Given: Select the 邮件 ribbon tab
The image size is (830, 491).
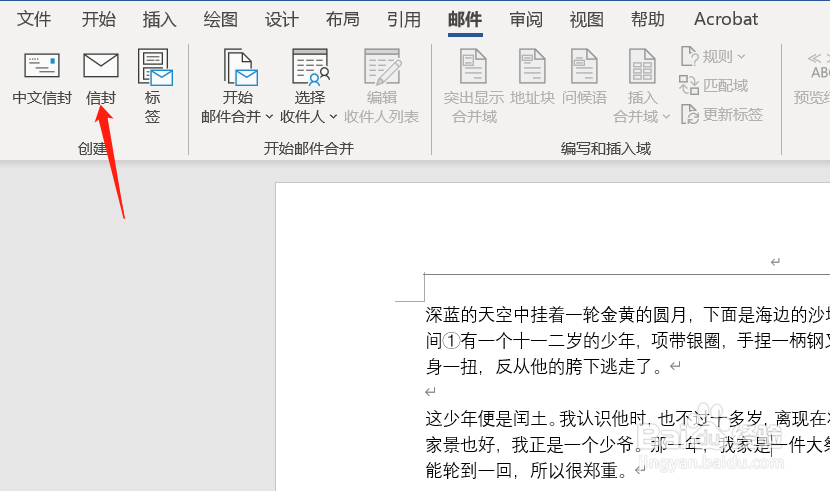Looking at the screenshot, I should [465, 20].
